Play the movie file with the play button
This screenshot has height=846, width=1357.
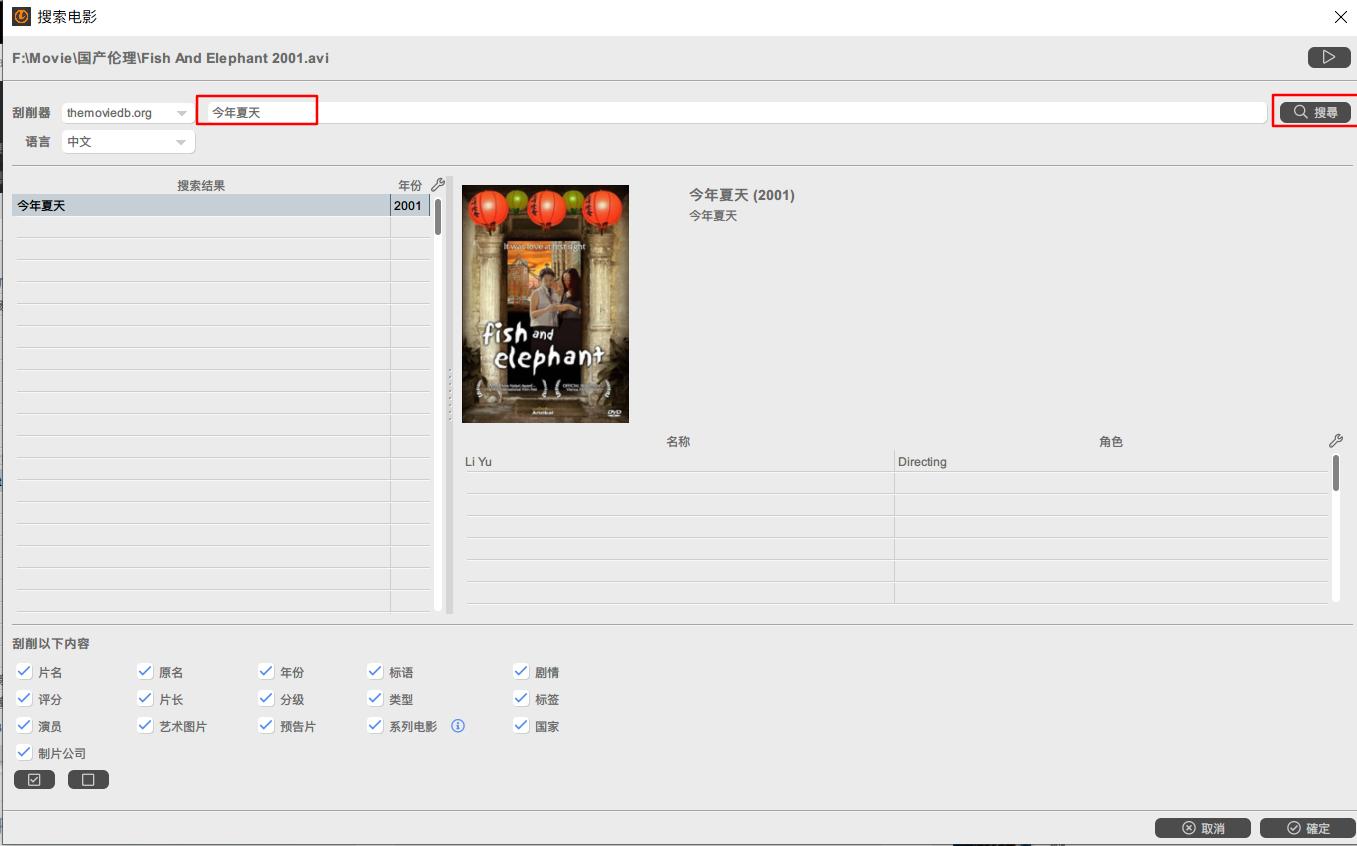tap(1328, 57)
